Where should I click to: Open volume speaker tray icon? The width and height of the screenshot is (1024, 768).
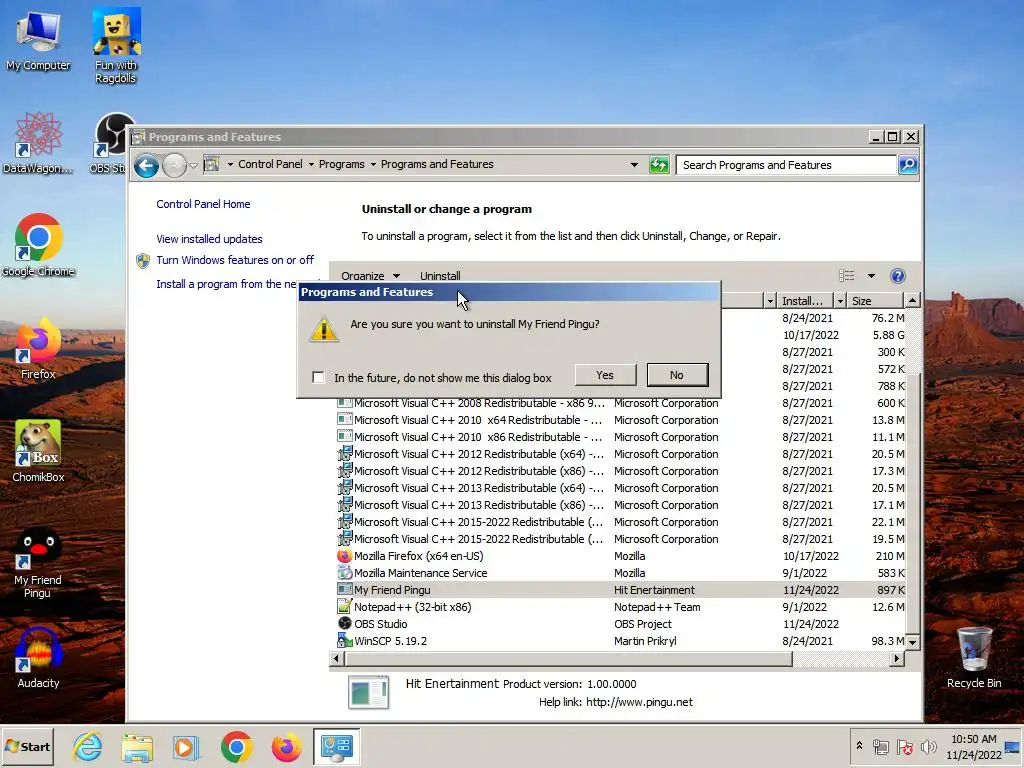pyautogui.click(x=928, y=747)
